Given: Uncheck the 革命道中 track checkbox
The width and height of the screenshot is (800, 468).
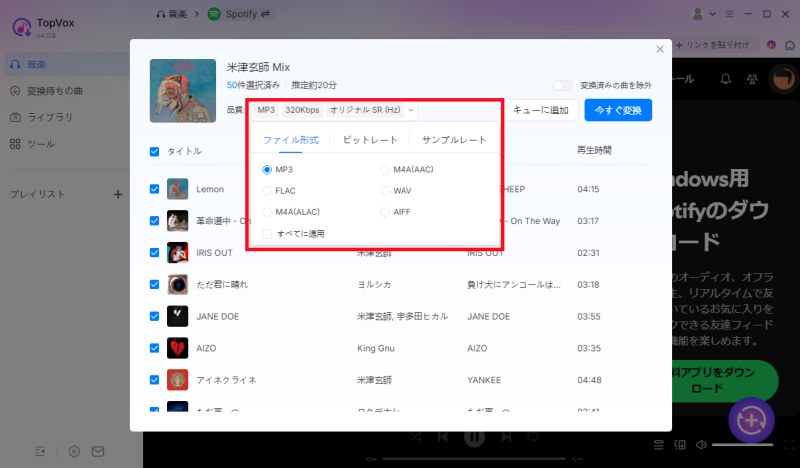Looking at the screenshot, I should (155, 220).
